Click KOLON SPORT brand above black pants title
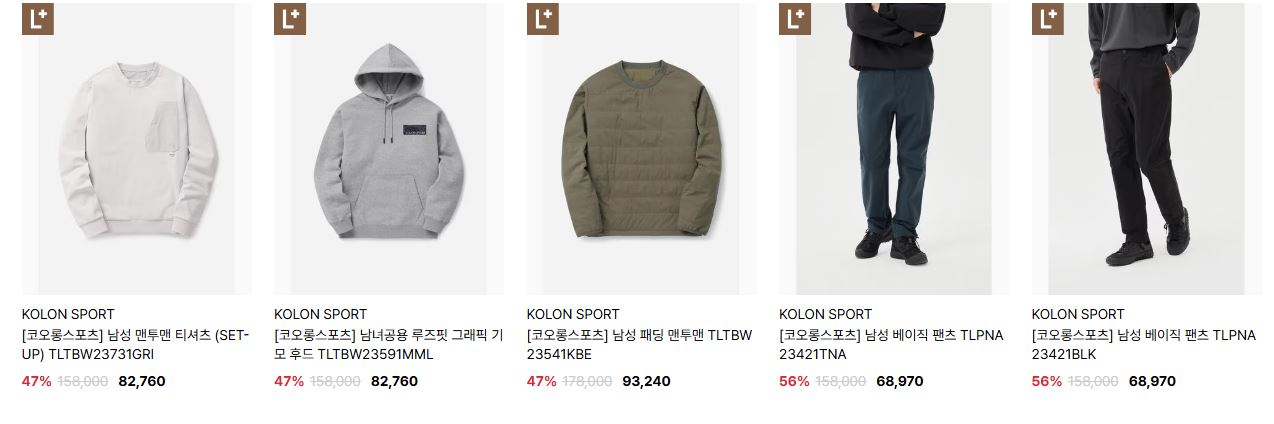The width and height of the screenshot is (1274, 424). (x=1078, y=314)
